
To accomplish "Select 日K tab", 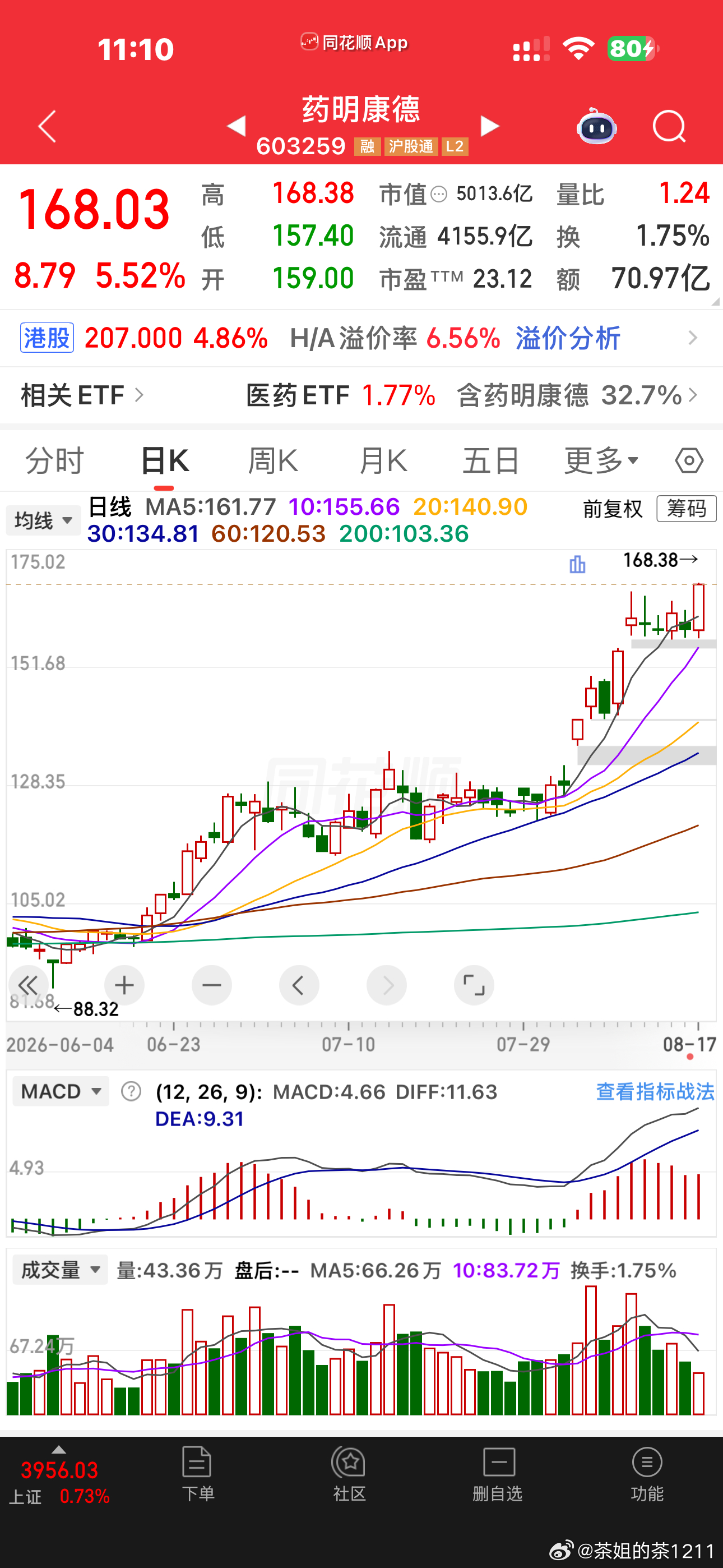I will 164,461.
